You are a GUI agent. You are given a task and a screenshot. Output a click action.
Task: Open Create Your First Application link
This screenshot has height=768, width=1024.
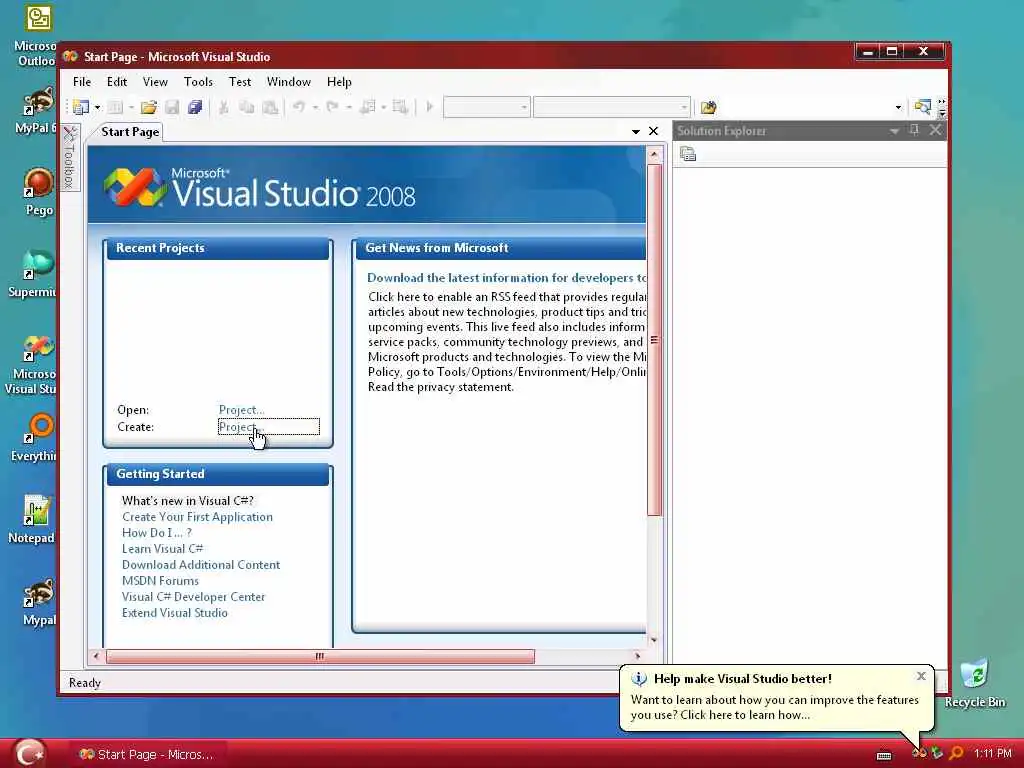pyautogui.click(x=197, y=517)
